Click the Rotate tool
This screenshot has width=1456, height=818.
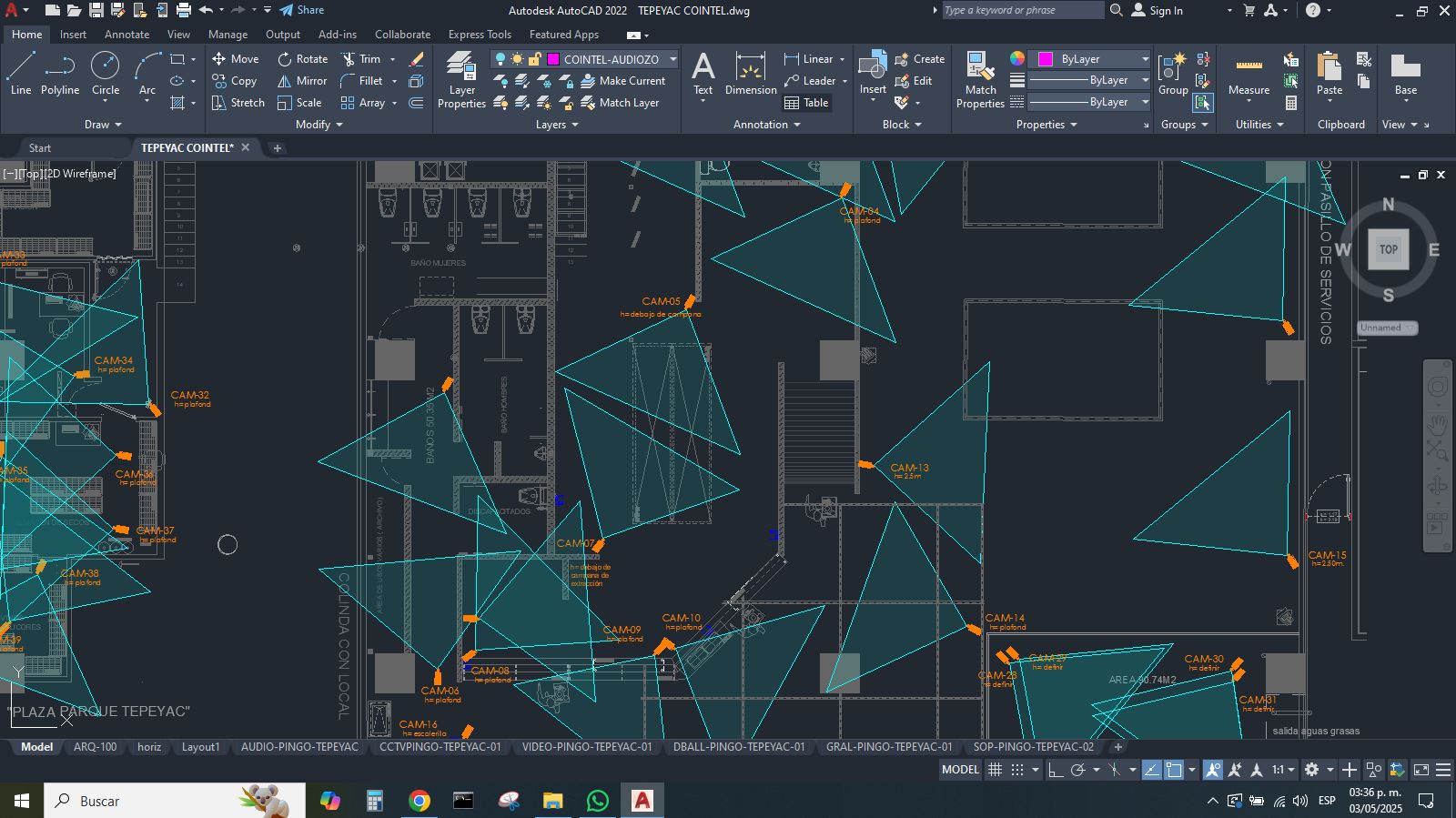(303, 59)
